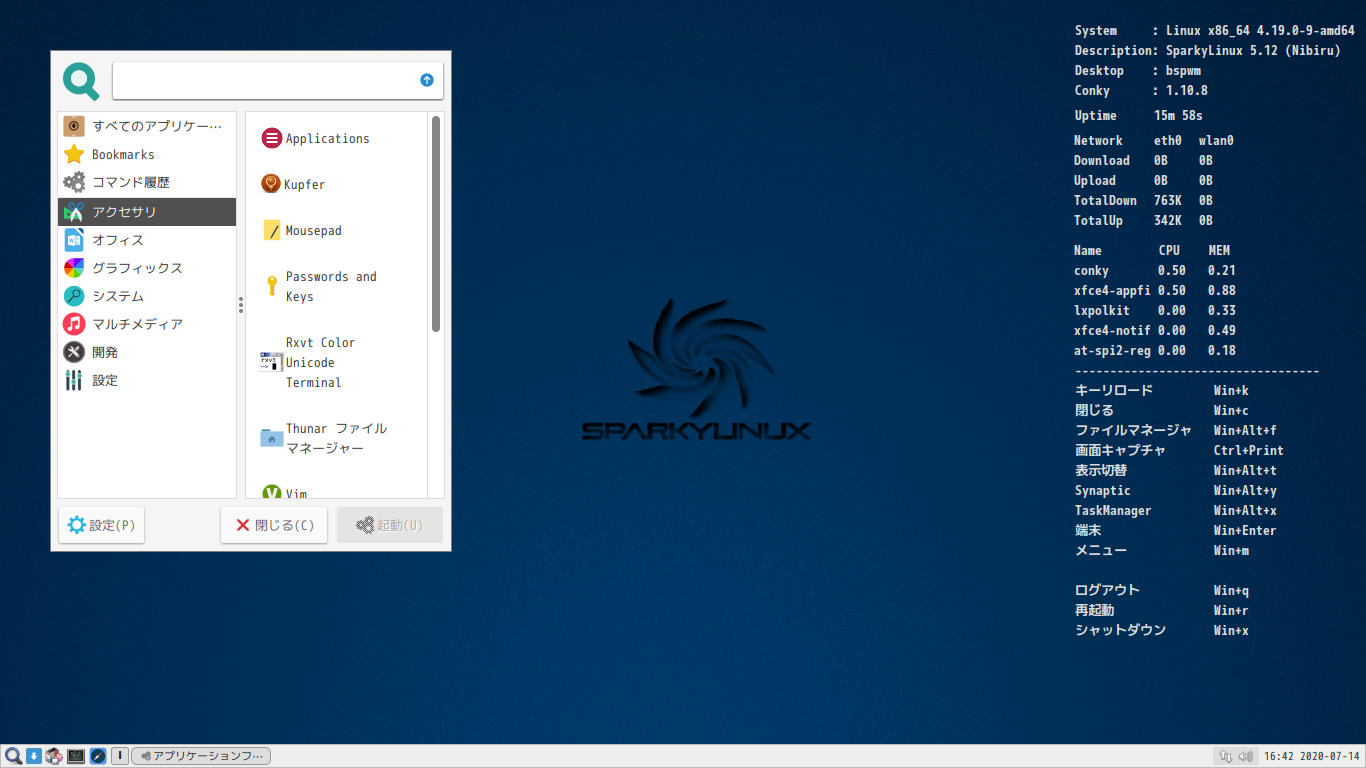Select the Thunar ファイルマネージャー folder icon

click(x=271, y=438)
